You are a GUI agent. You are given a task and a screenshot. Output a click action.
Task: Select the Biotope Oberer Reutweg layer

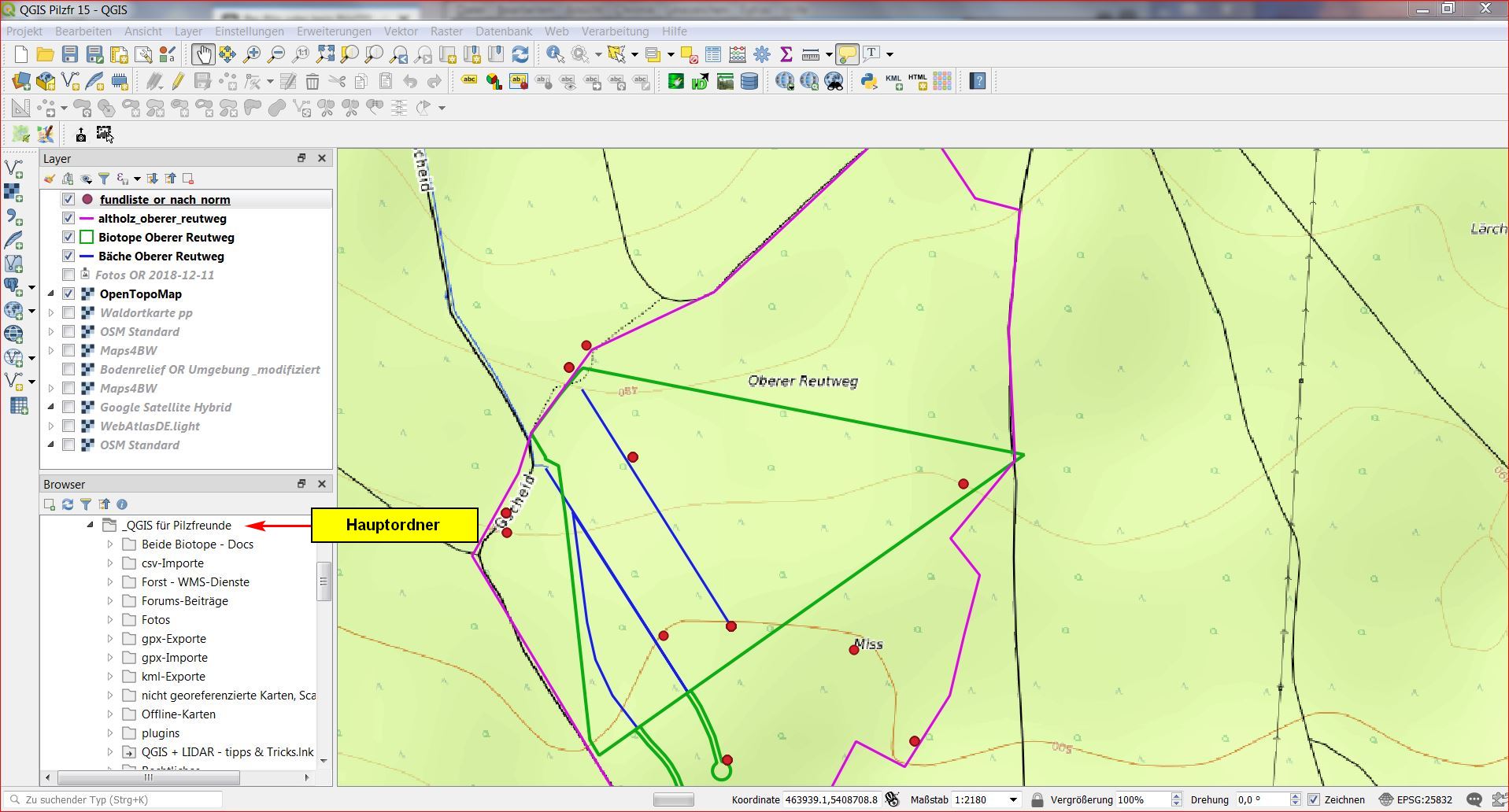[x=166, y=238]
